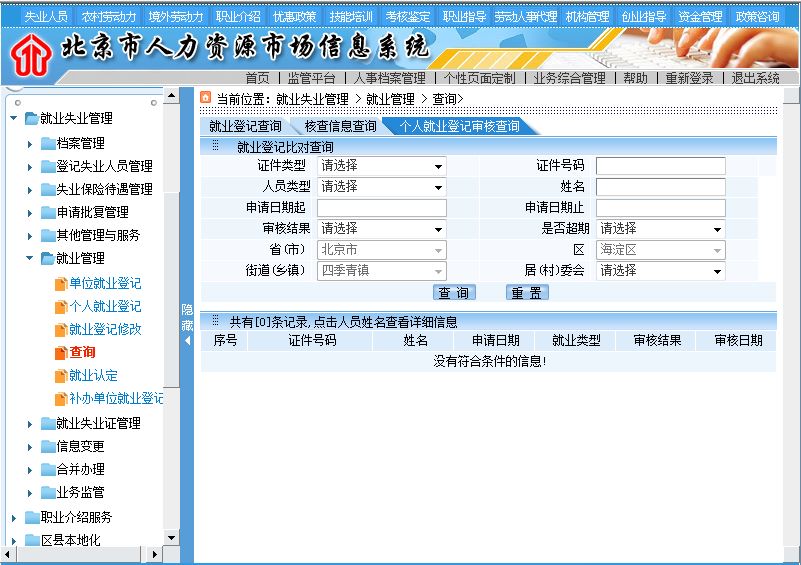Click the 个人就业登记 page icon
The width and height of the screenshot is (801, 565).
[61, 307]
